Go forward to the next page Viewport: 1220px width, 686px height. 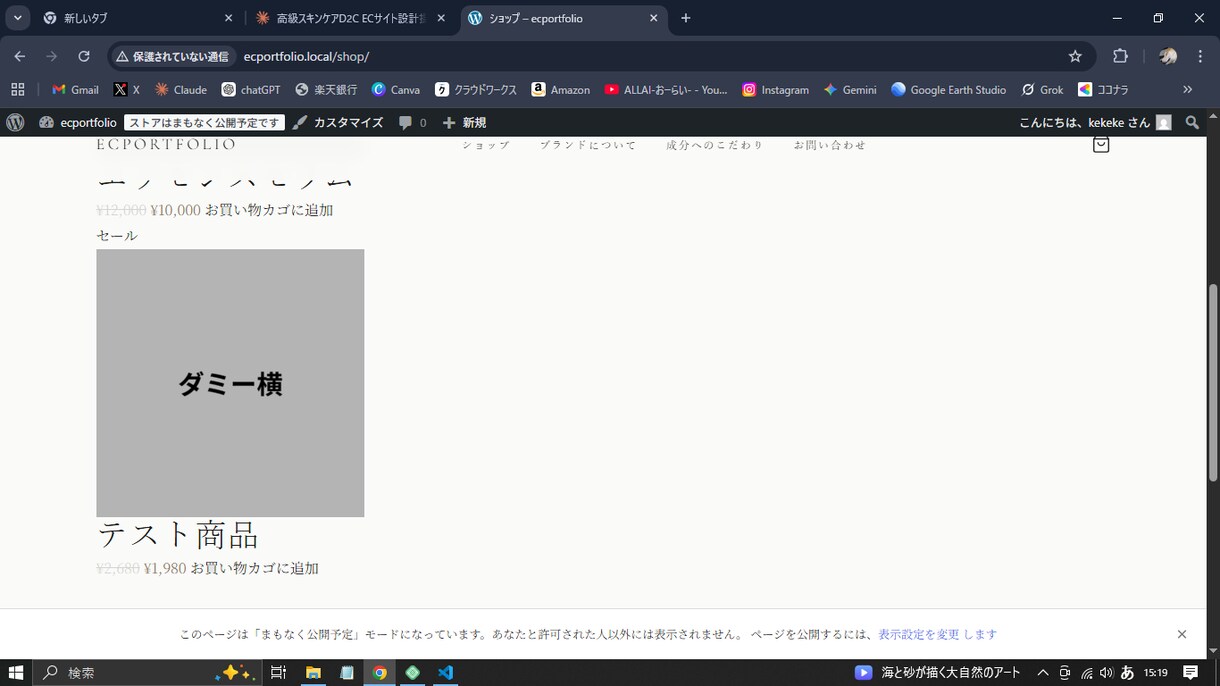pyautogui.click(x=52, y=56)
